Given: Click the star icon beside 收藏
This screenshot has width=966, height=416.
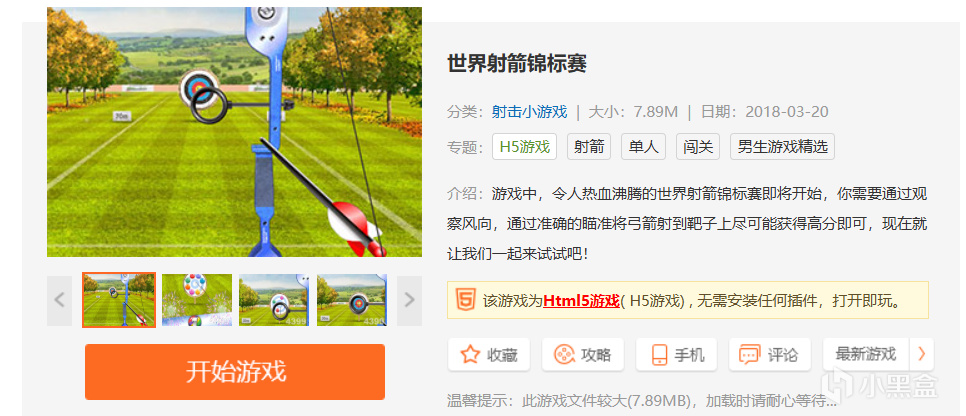Looking at the screenshot, I should pyautogui.click(x=470, y=354).
